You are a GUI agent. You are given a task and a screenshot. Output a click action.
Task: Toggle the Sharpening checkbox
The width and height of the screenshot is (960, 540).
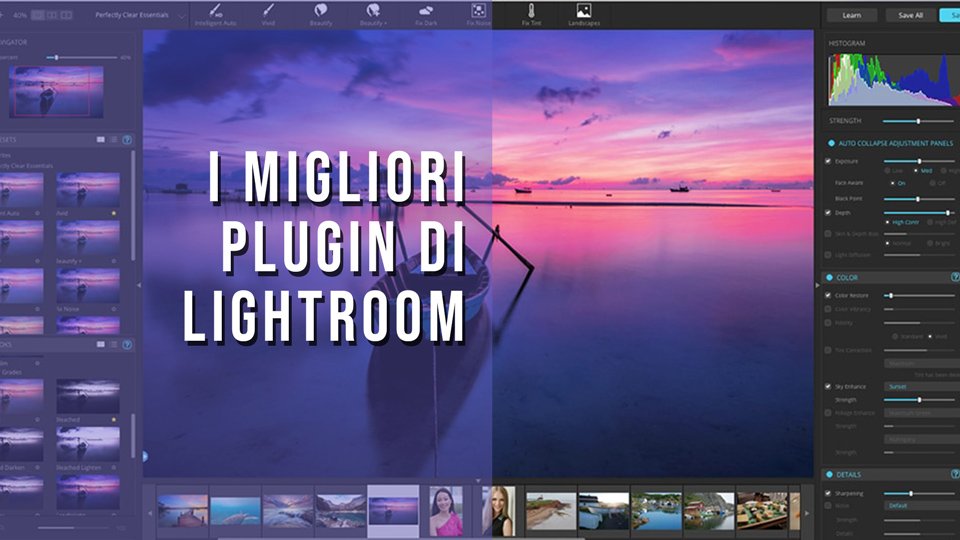pyautogui.click(x=828, y=493)
